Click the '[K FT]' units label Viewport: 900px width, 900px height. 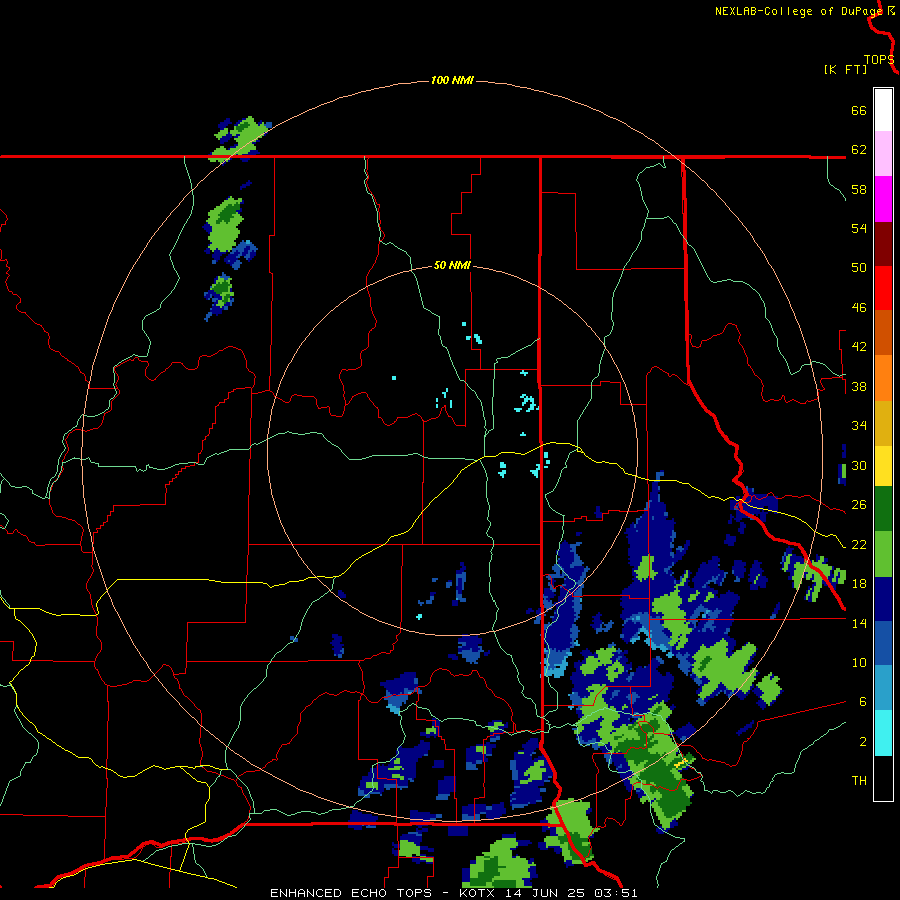click(845, 70)
